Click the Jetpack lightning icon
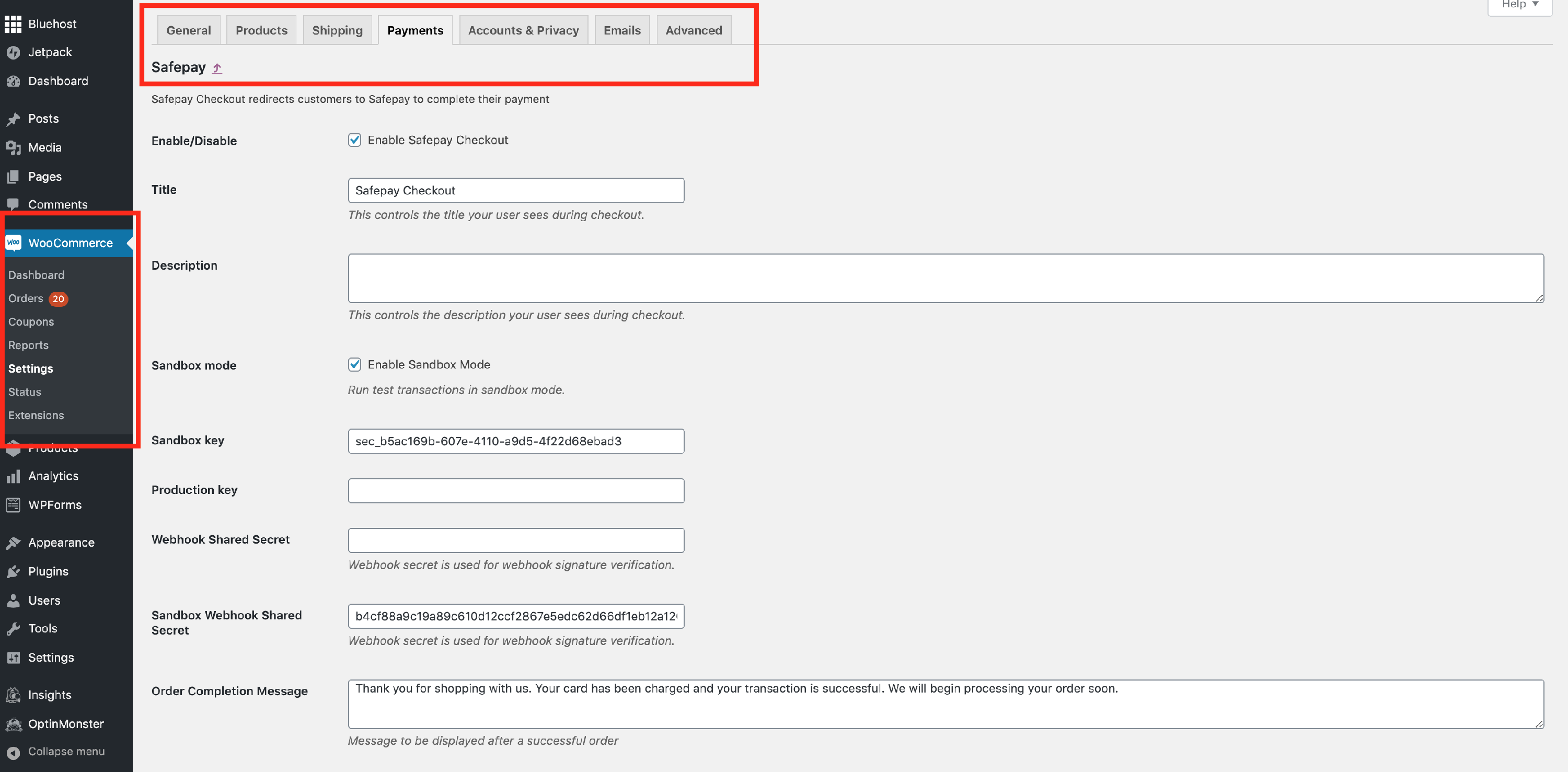1568x772 pixels. click(13, 53)
